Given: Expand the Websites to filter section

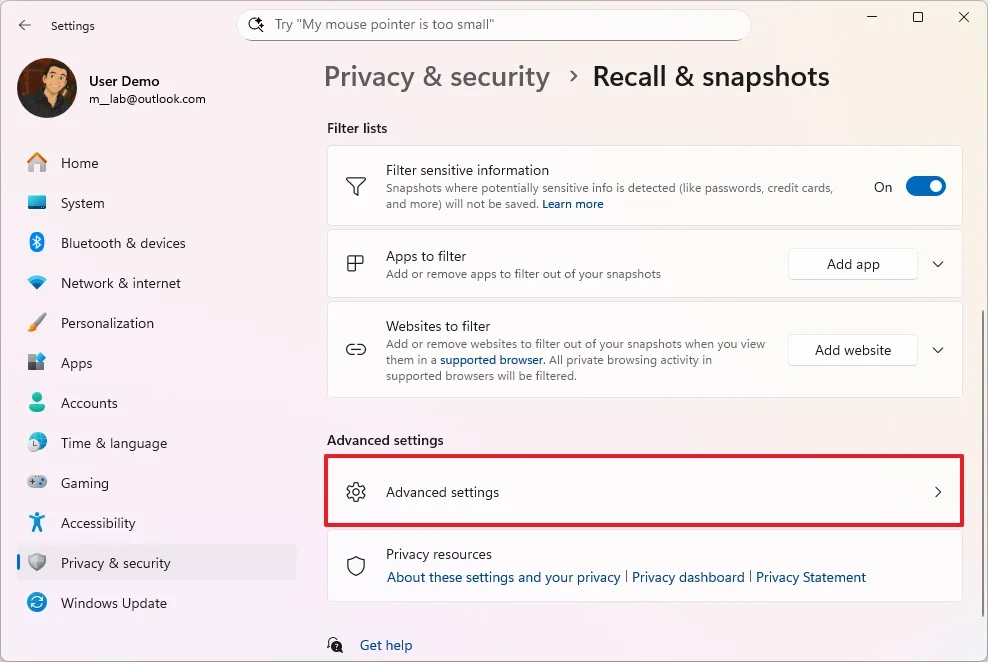Looking at the screenshot, I should pyautogui.click(x=938, y=350).
